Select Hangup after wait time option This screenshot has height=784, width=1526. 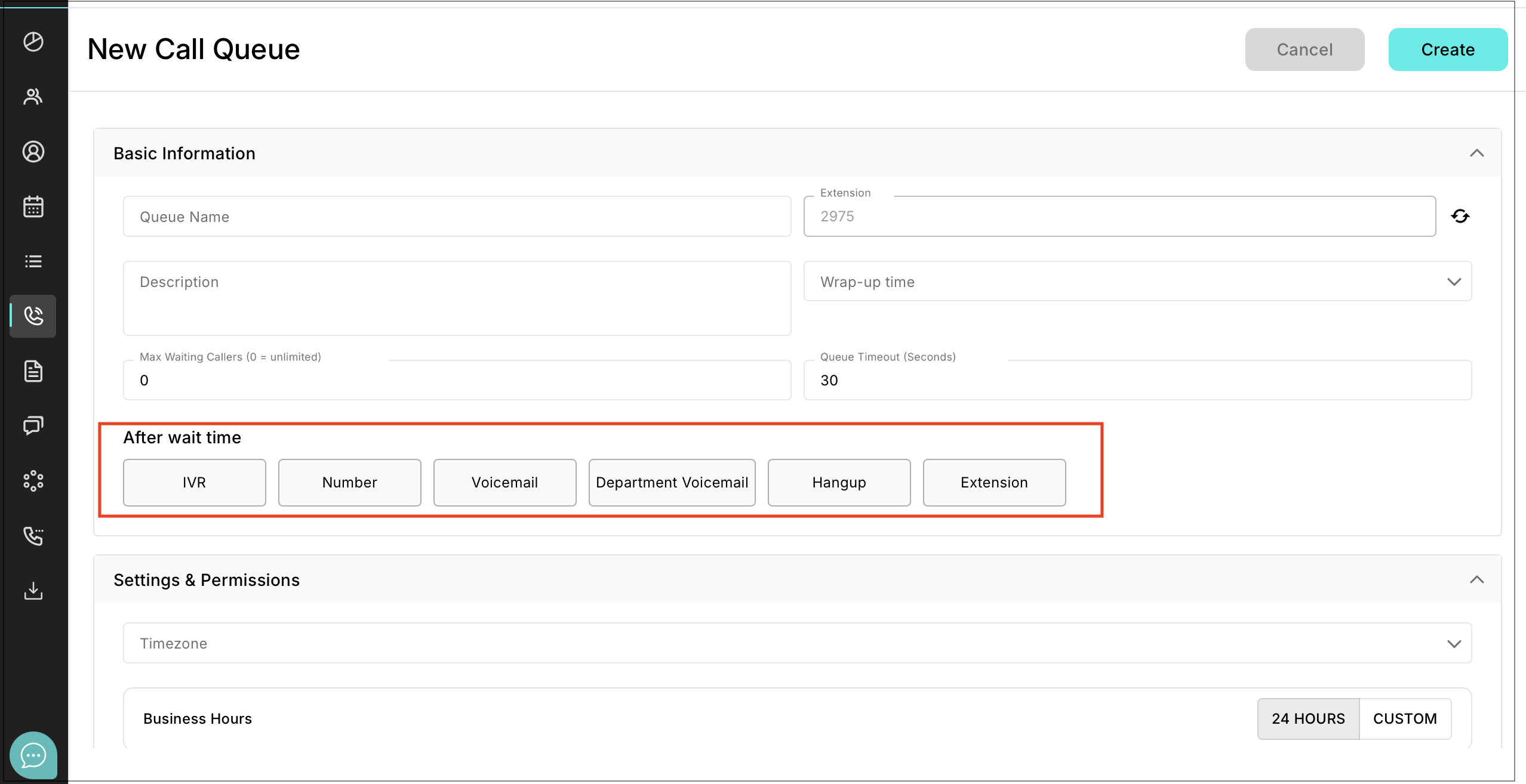839,482
